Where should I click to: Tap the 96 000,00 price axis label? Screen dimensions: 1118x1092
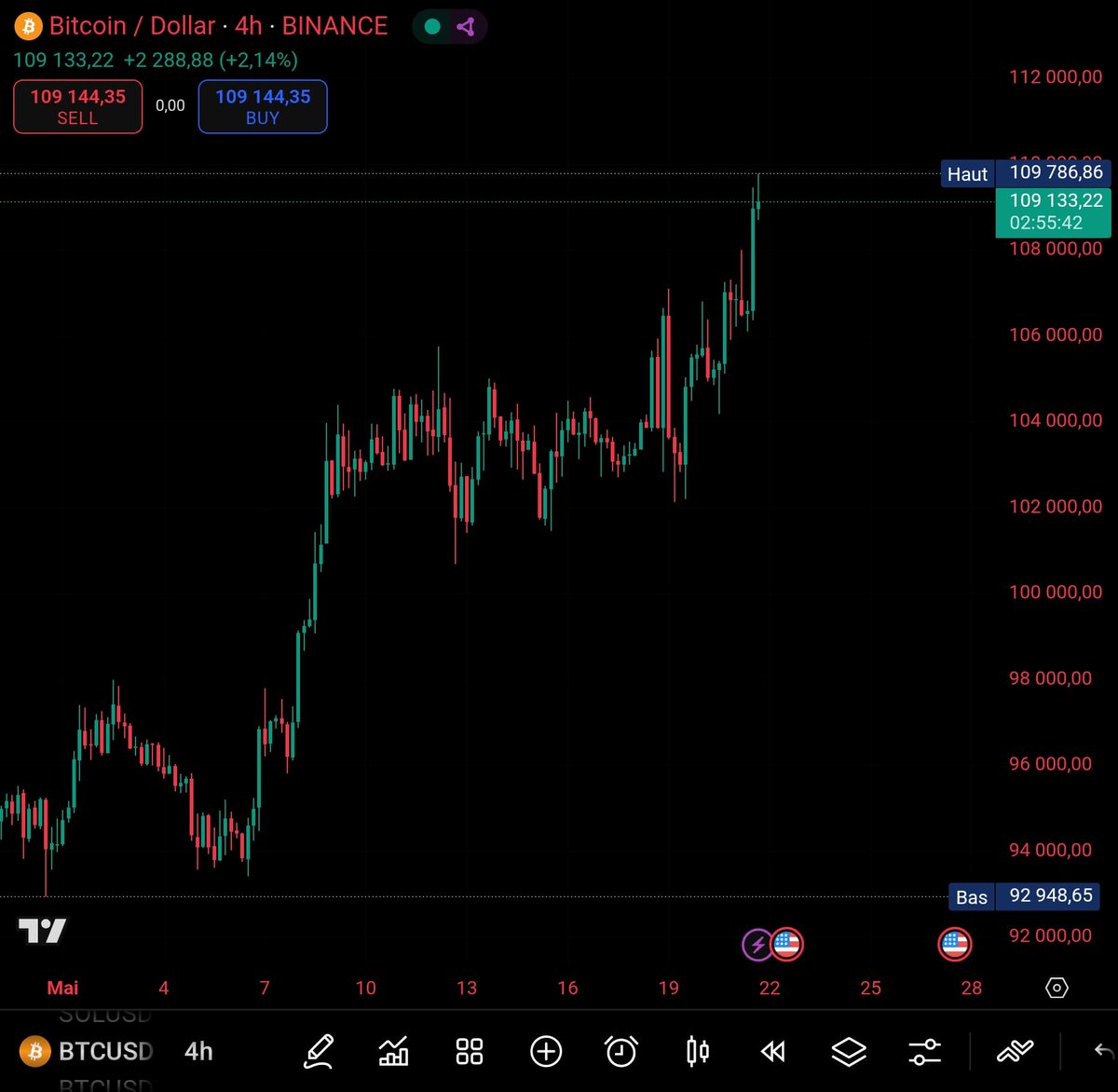click(x=1050, y=764)
